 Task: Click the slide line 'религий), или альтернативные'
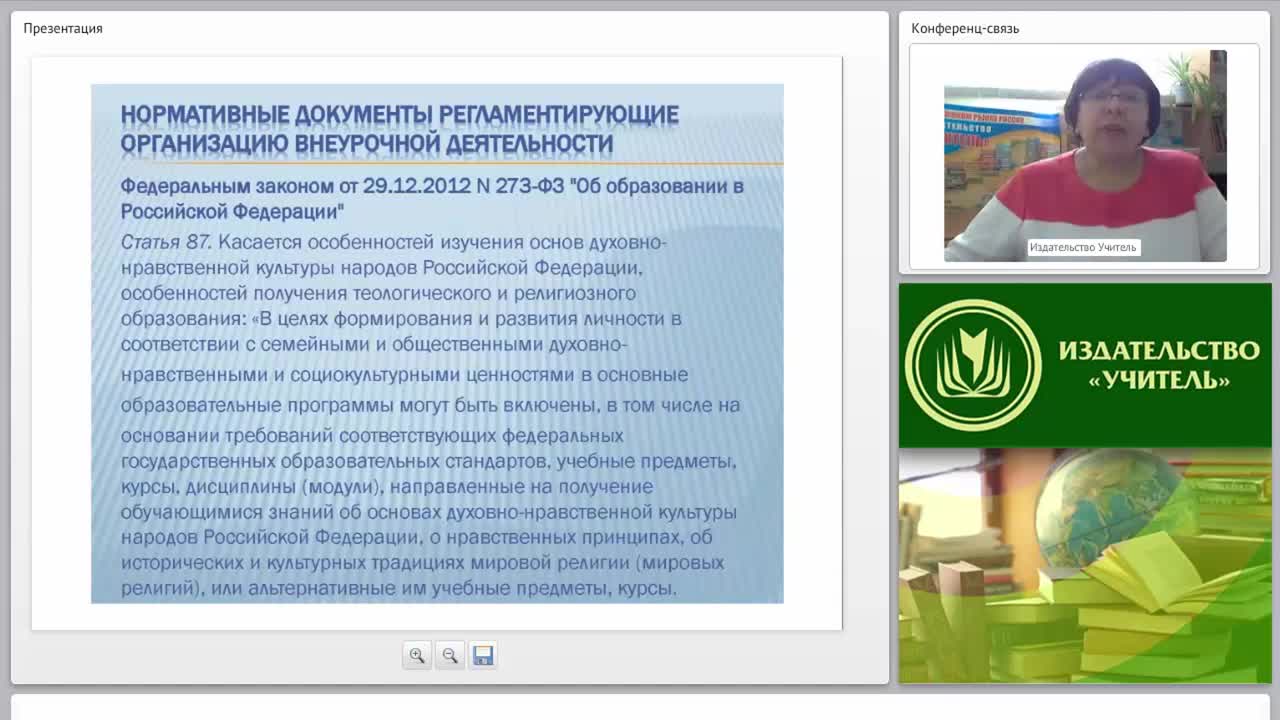pyautogui.click(x=398, y=589)
